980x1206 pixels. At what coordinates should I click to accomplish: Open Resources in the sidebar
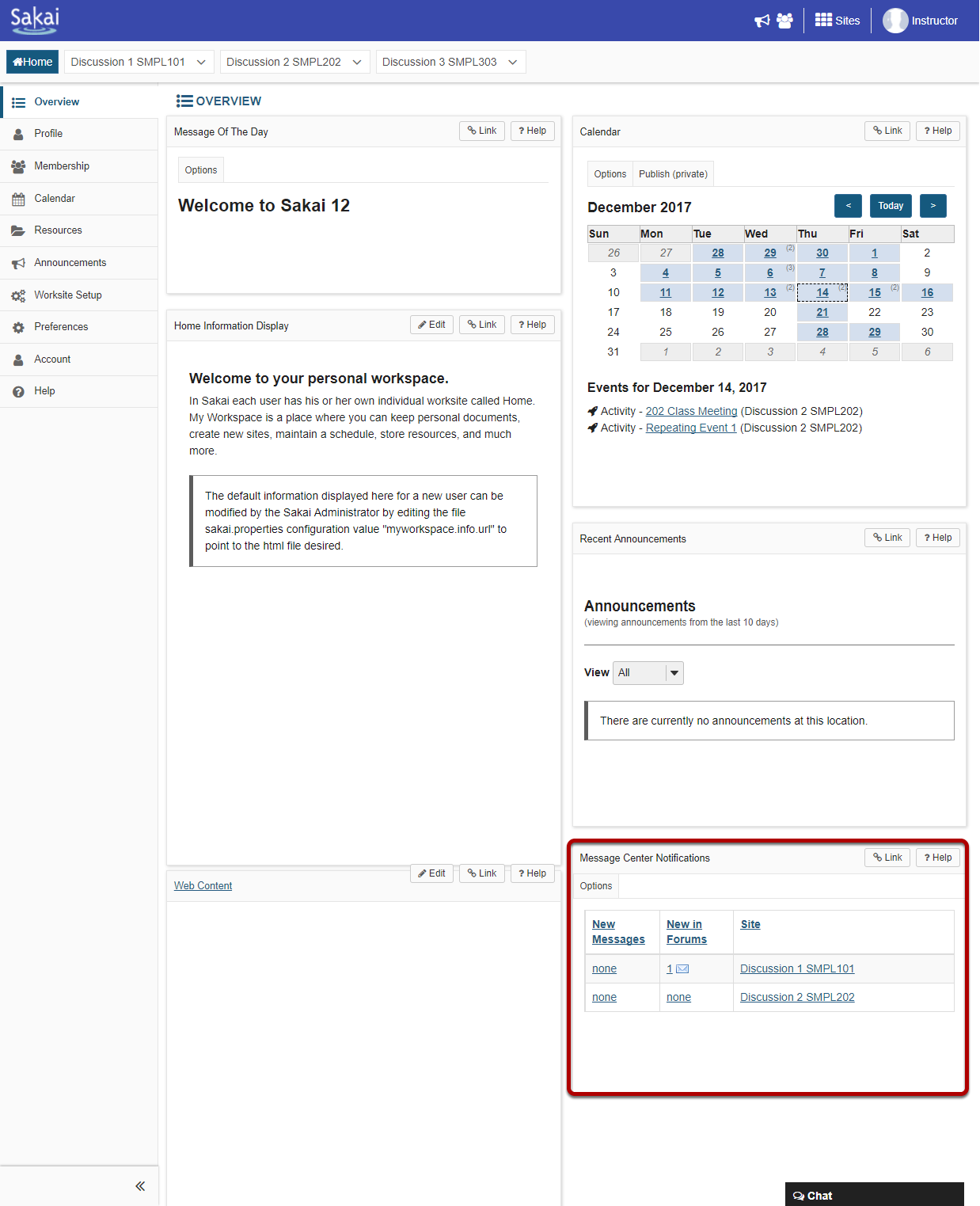pos(79,230)
